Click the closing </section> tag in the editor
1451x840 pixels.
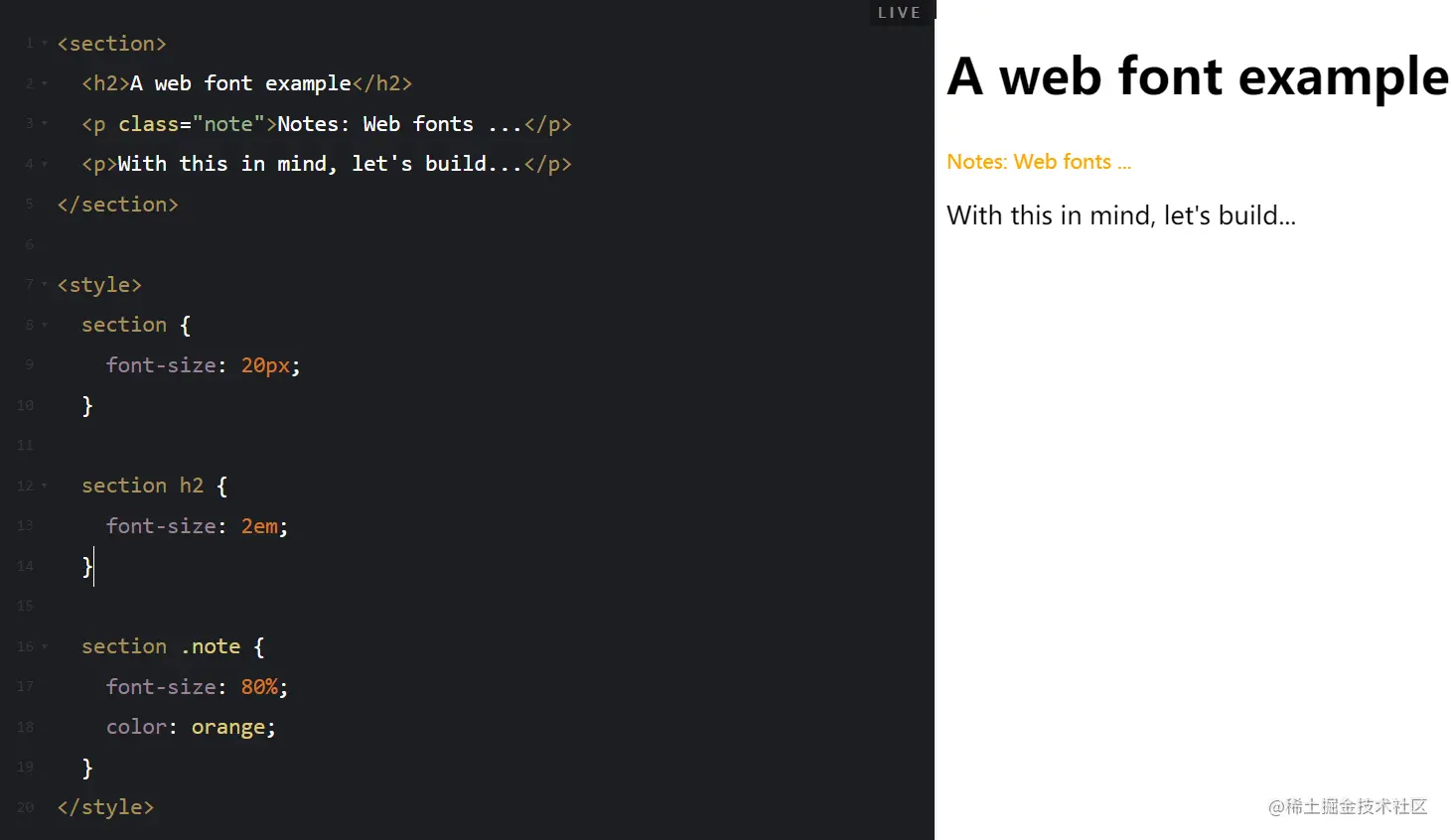(x=118, y=205)
